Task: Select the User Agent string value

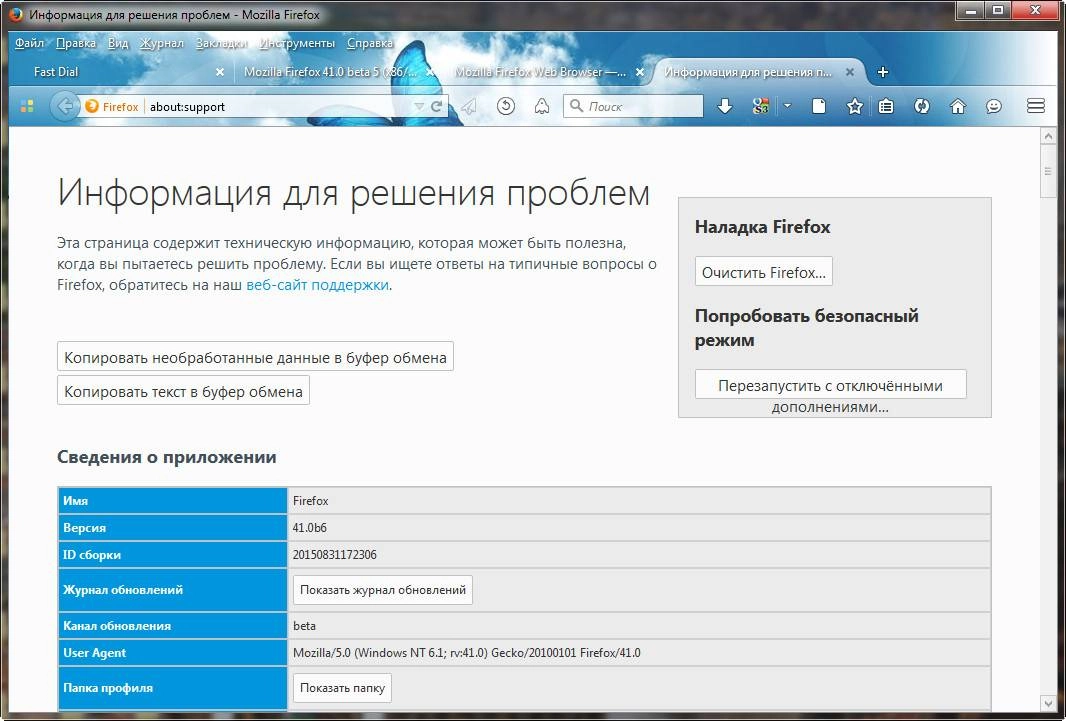Action: pos(466,653)
